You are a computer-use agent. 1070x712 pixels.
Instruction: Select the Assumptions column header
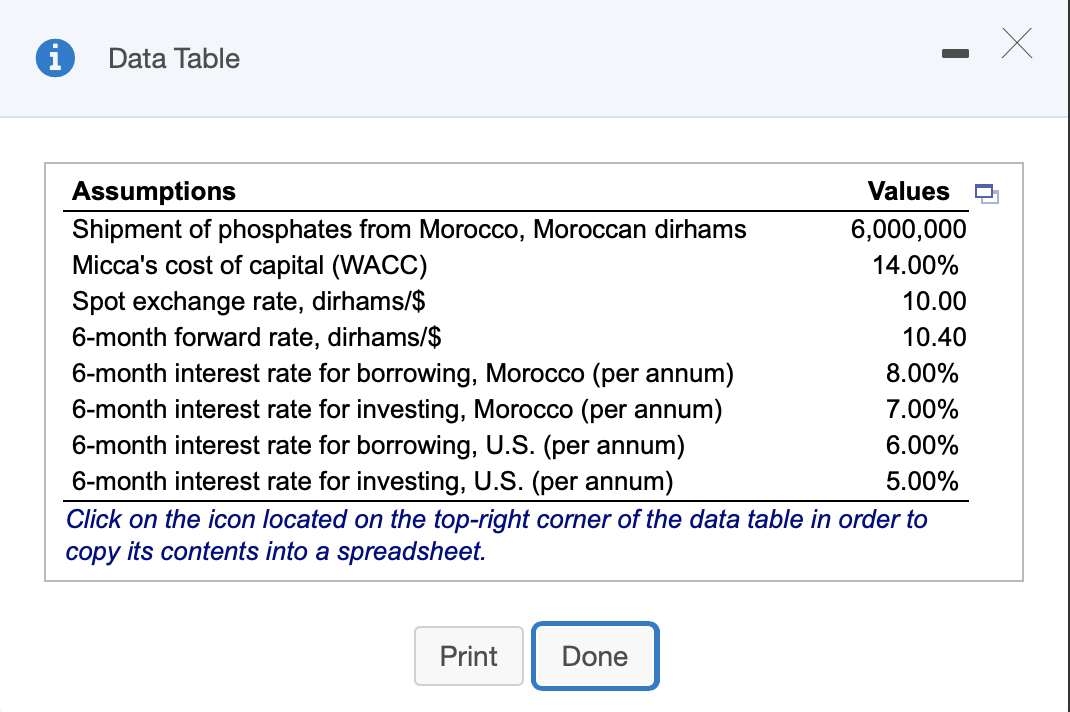click(154, 191)
